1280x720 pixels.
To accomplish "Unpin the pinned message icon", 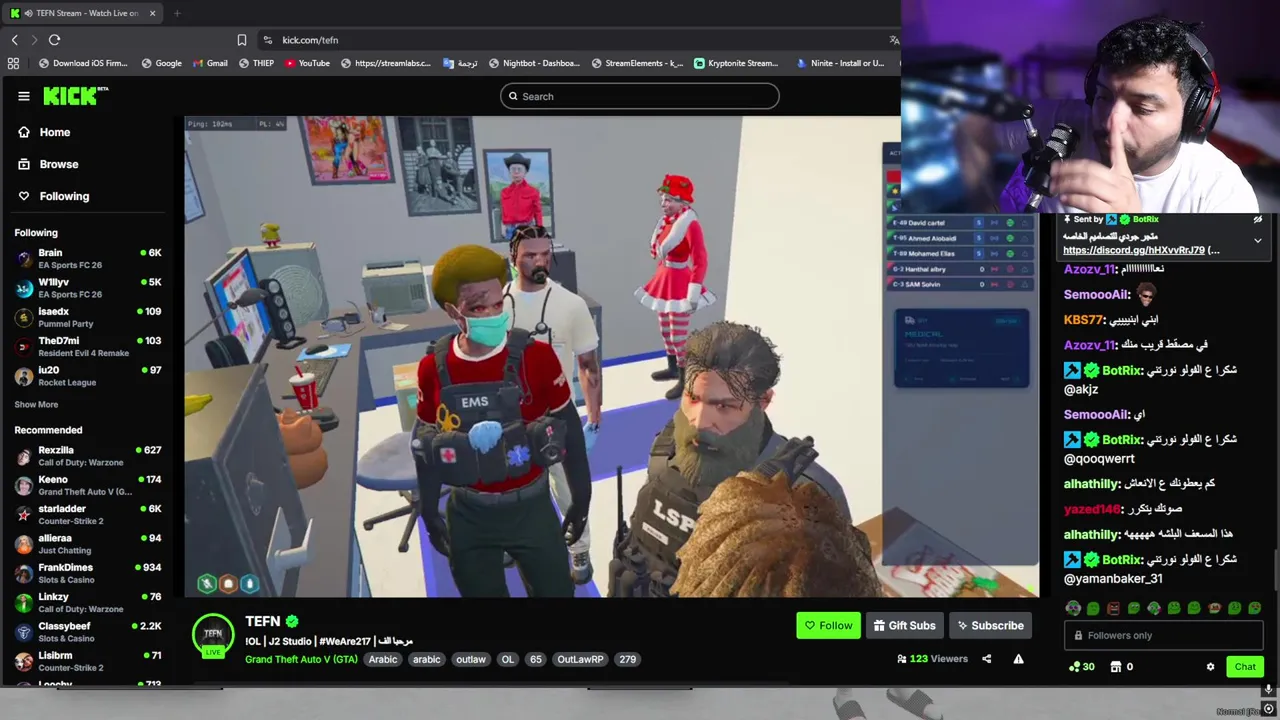I will coord(1258,220).
